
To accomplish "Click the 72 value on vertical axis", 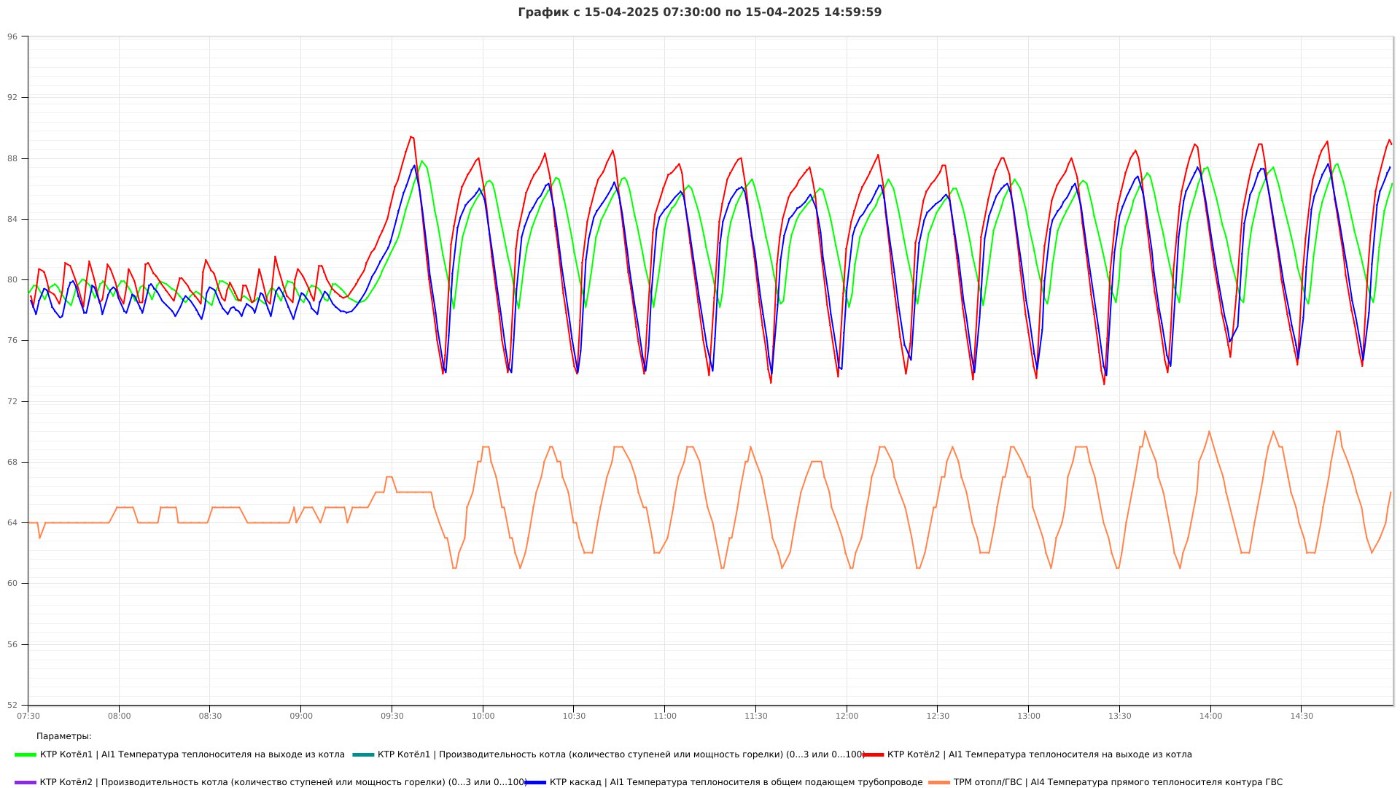I will 12,402.
